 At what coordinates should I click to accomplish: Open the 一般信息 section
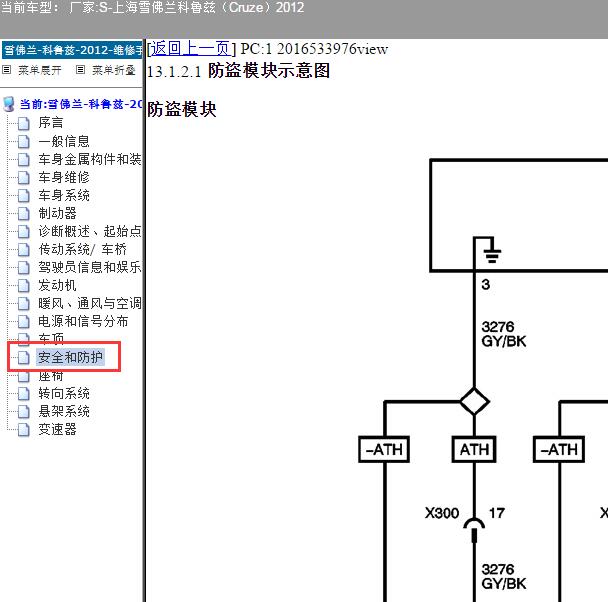[64, 141]
